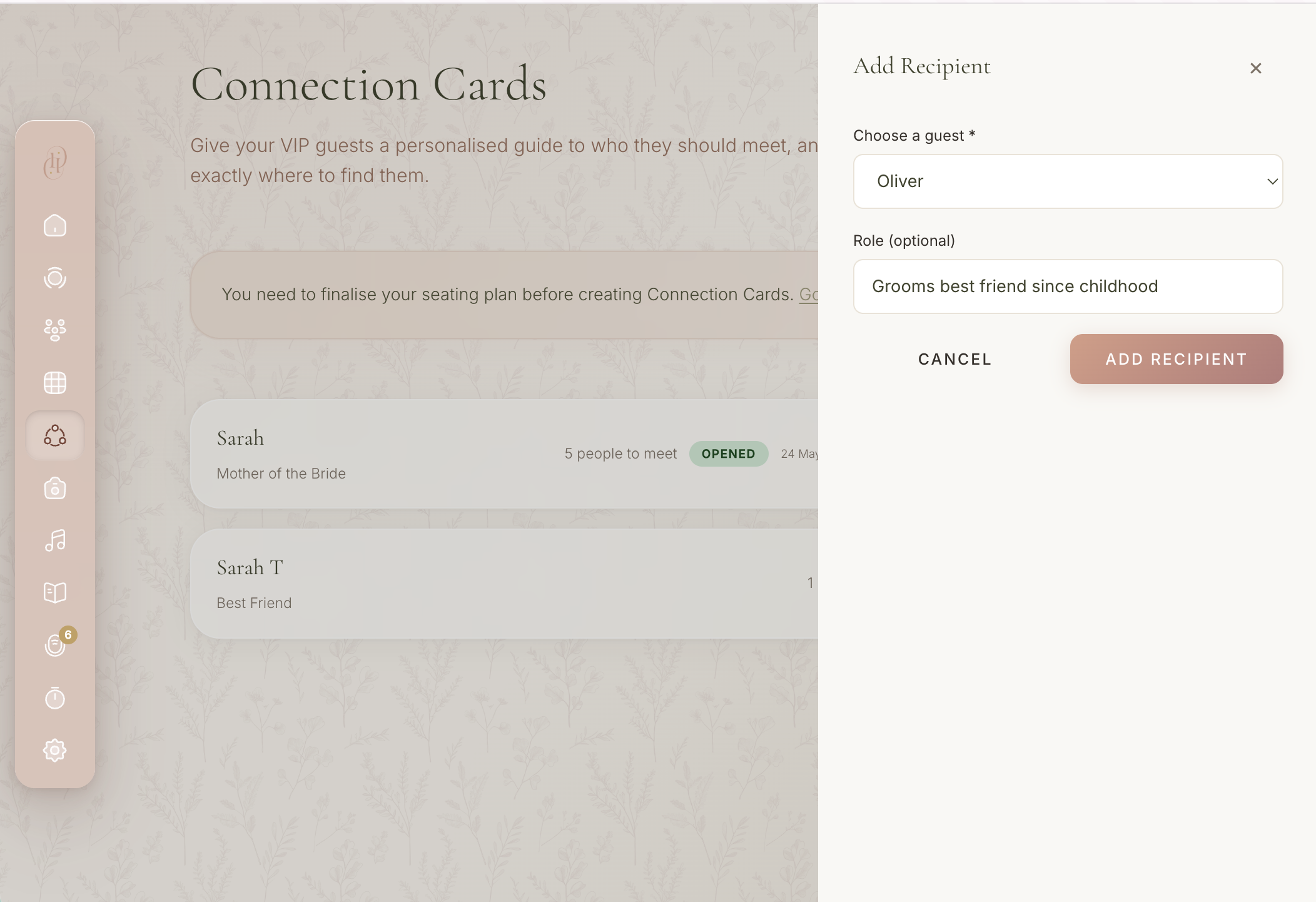This screenshot has height=902, width=1316.
Task: Follow the link after the seating plan notice
Action: [x=809, y=295]
